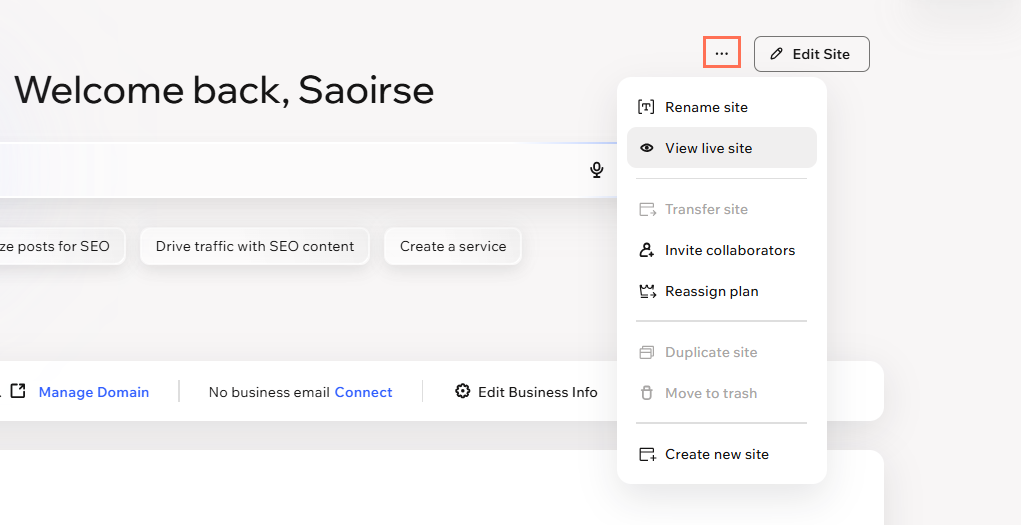Open Edit Business Info
The image size is (1021, 525).
point(525,391)
